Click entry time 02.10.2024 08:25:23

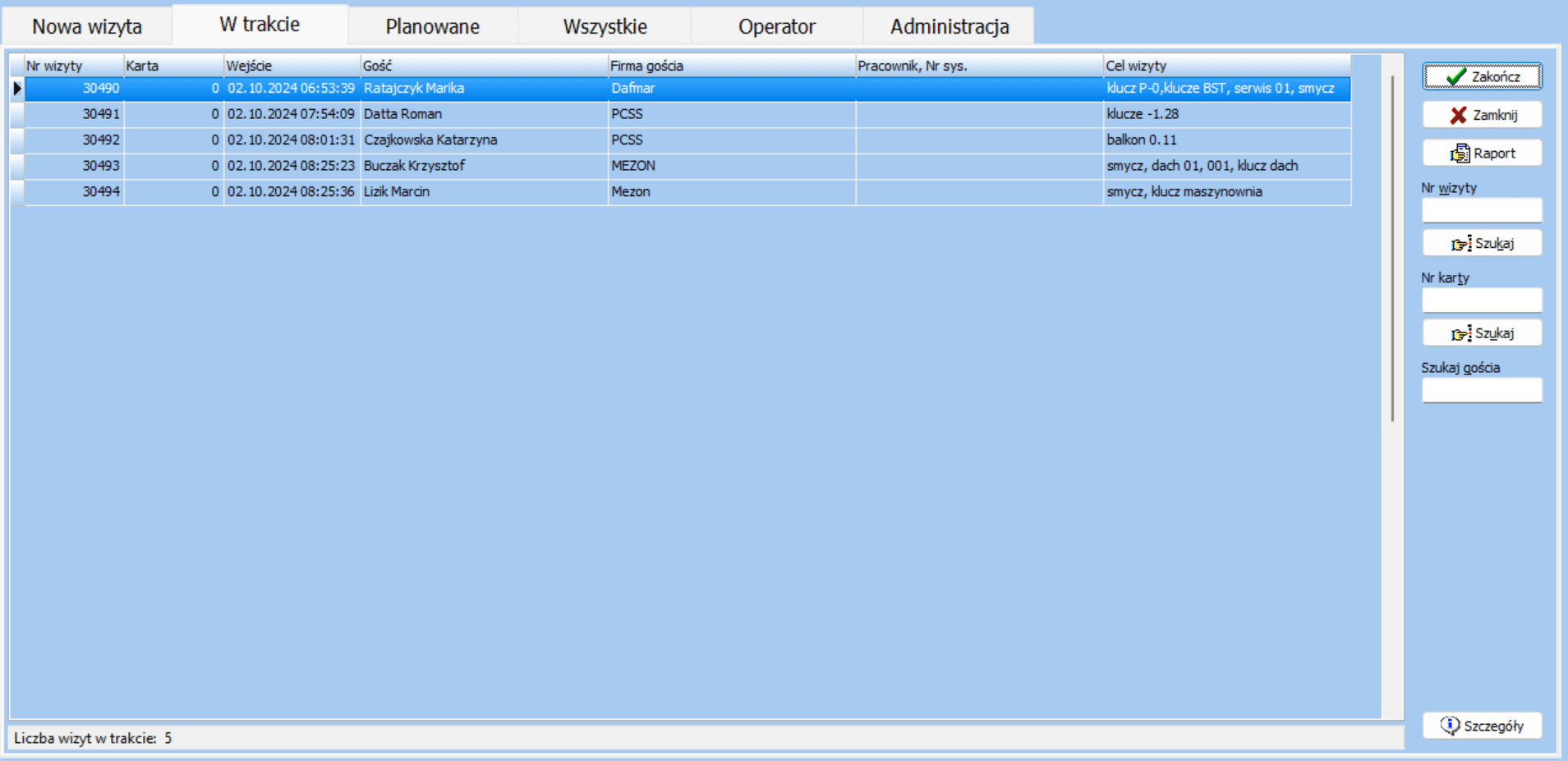click(291, 166)
